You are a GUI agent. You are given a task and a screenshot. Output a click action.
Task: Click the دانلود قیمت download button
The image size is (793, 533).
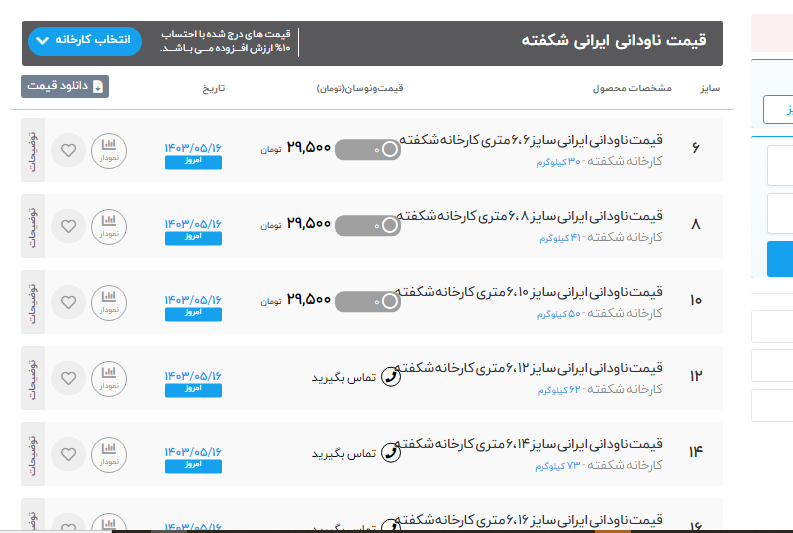(x=65, y=87)
